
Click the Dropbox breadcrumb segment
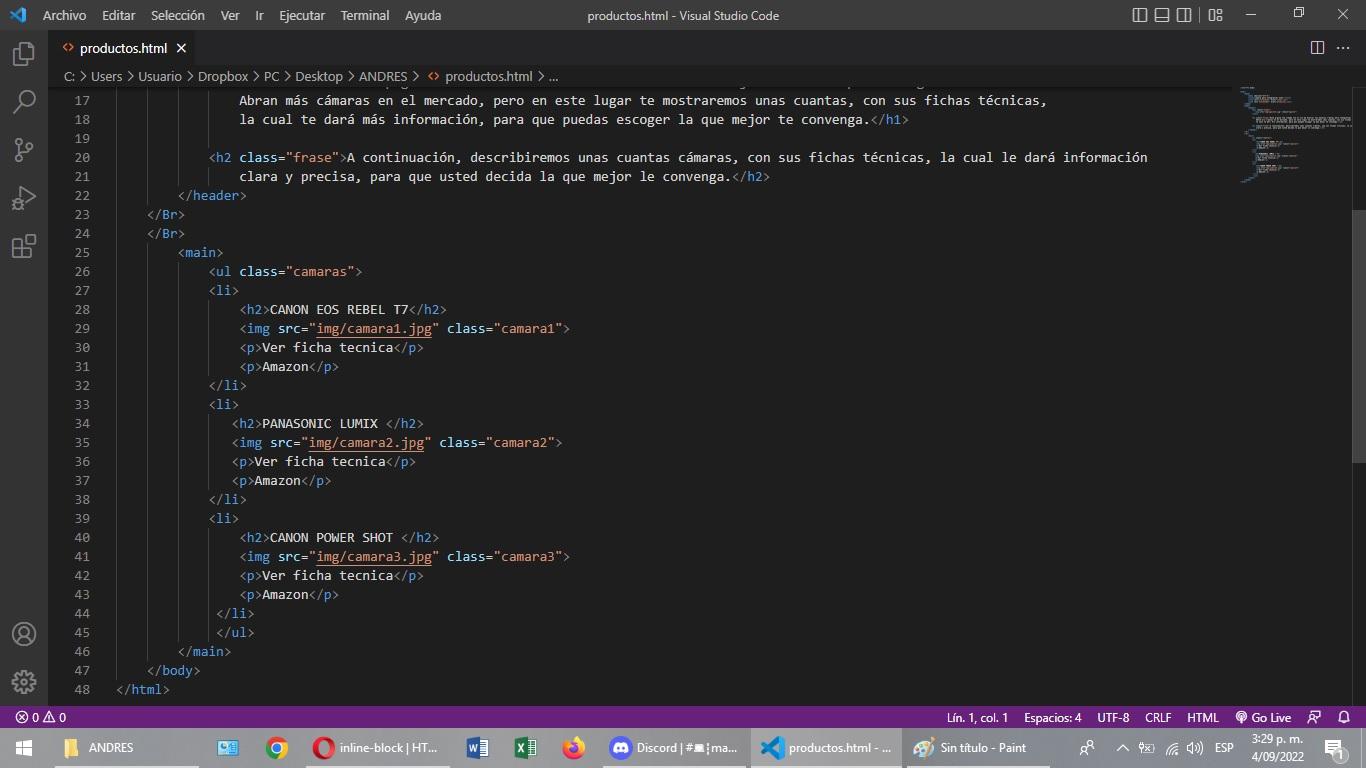(223, 76)
